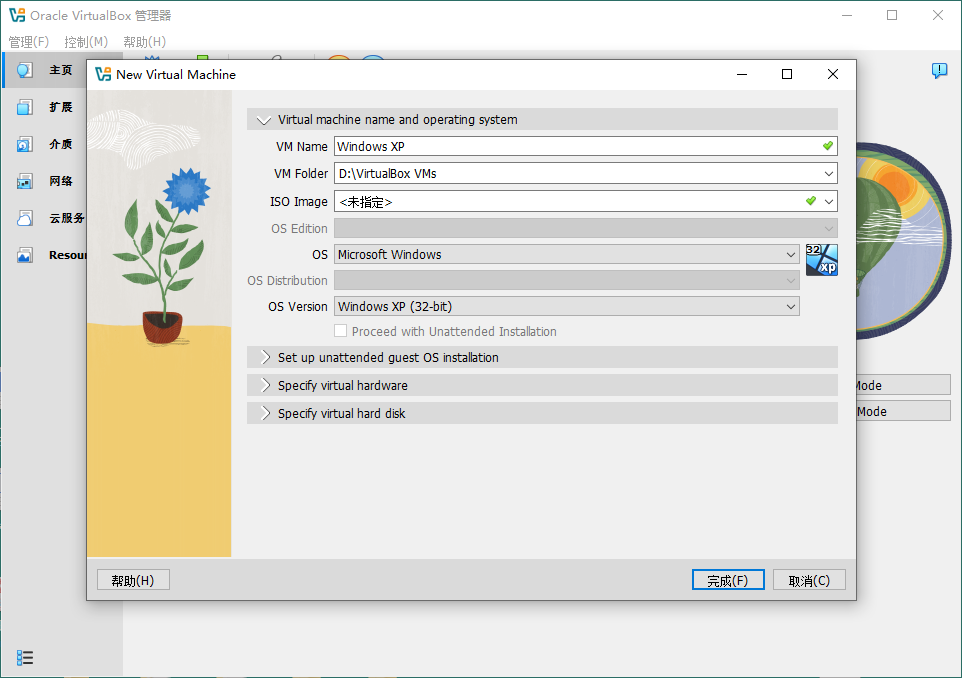Screen dimensions: 962x678
Task: Open the ISO Image dropdown arrow
Action: click(829, 202)
